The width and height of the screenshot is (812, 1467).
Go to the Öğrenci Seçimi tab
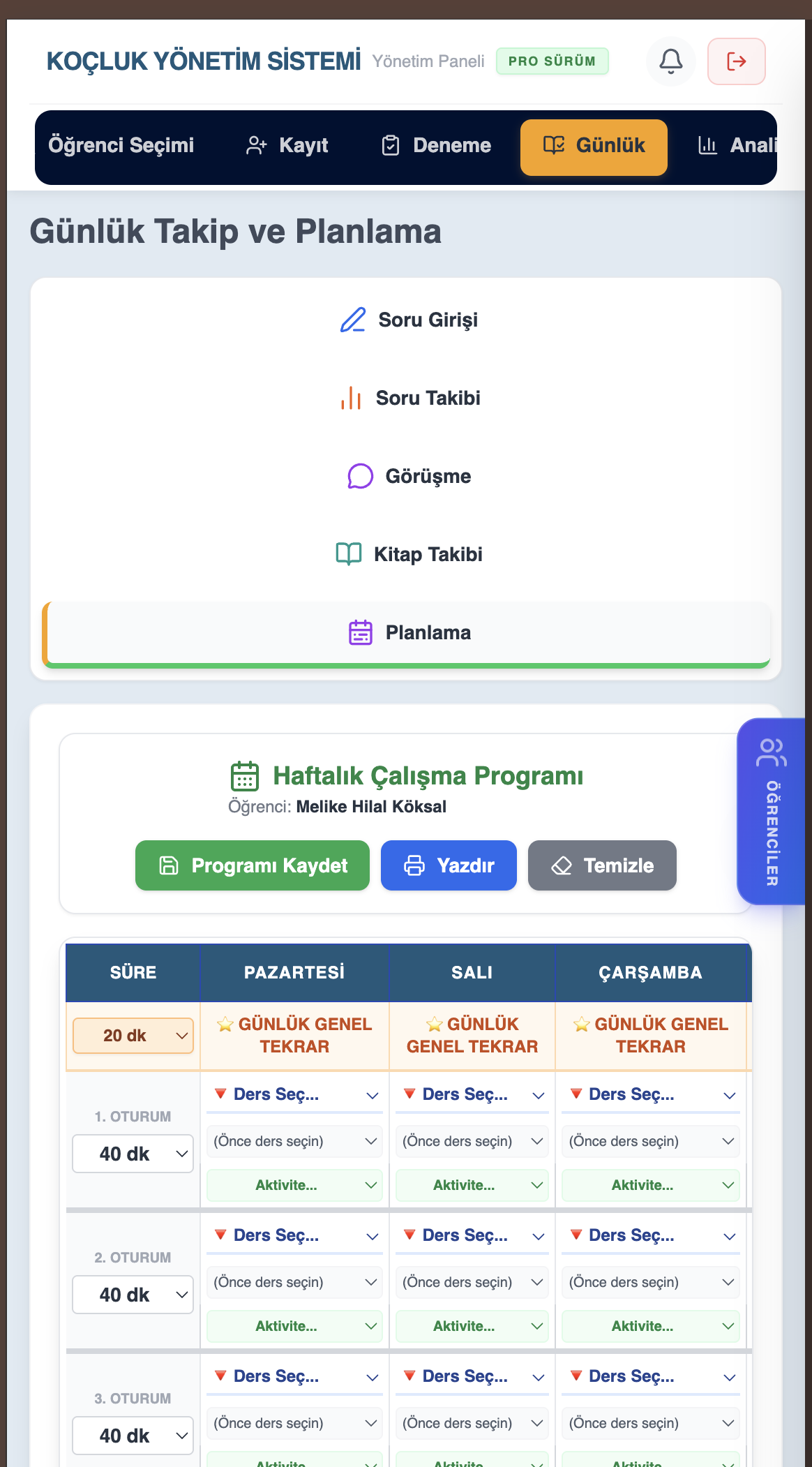tap(121, 145)
